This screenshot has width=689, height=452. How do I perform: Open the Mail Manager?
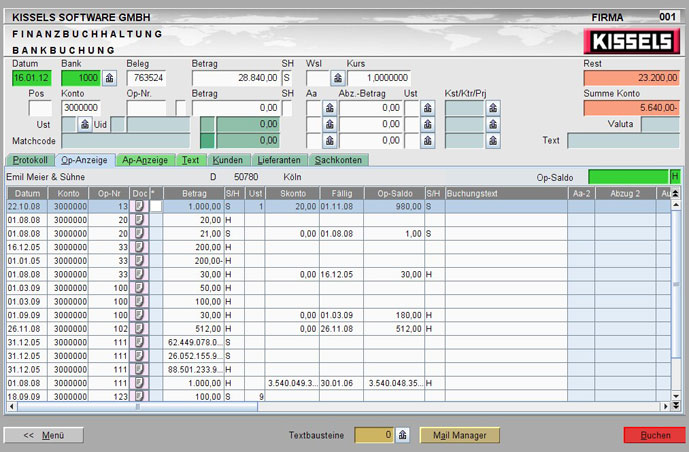pos(460,435)
